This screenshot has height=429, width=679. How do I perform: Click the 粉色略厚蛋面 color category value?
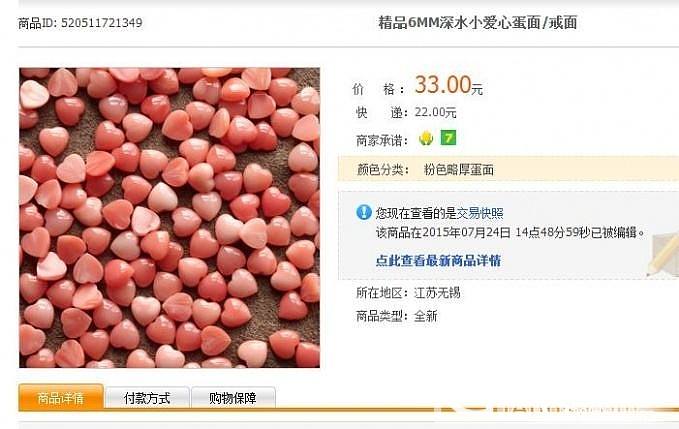459,170
